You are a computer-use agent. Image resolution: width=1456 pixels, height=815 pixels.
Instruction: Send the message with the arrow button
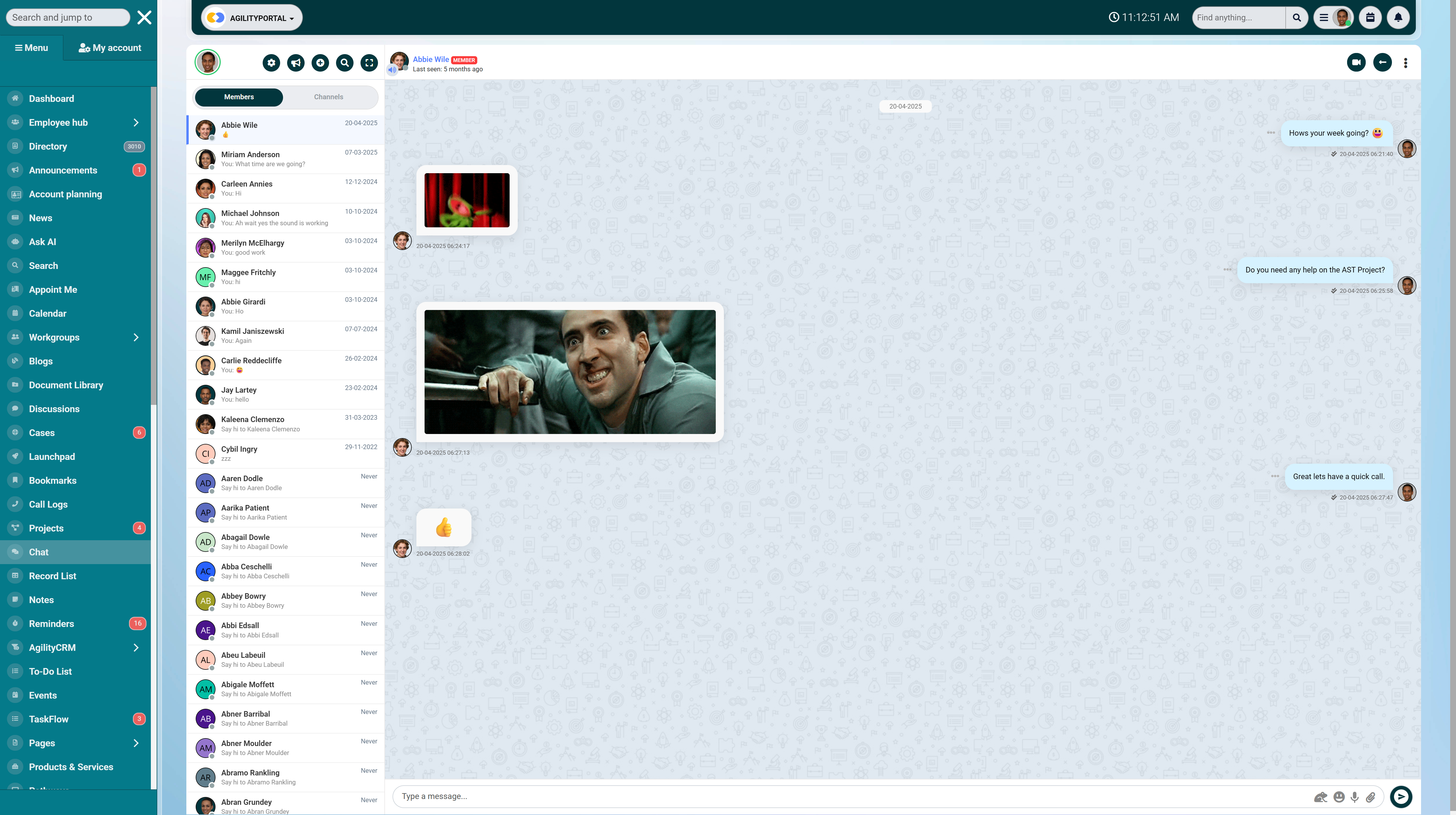pyautogui.click(x=1401, y=796)
